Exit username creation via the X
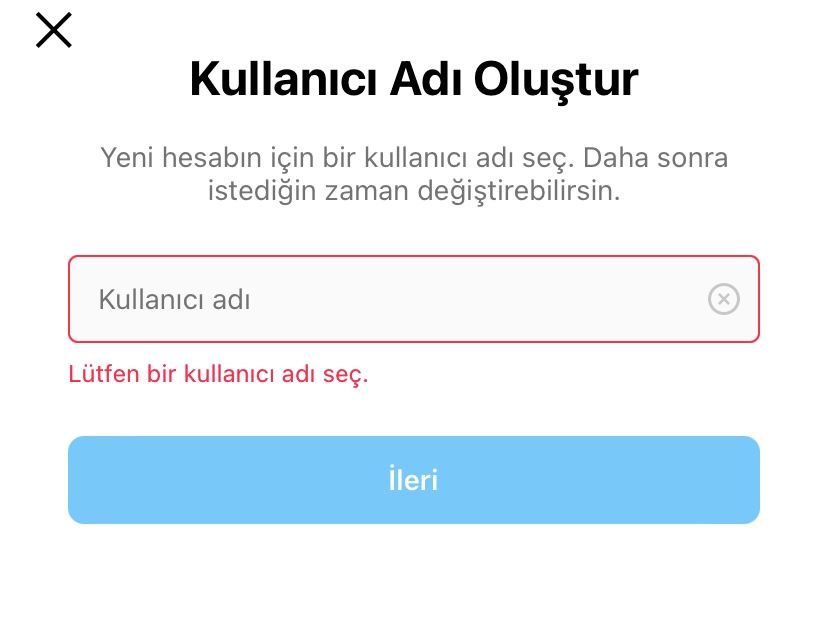The width and height of the screenshot is (828, 627). [54, 30]
